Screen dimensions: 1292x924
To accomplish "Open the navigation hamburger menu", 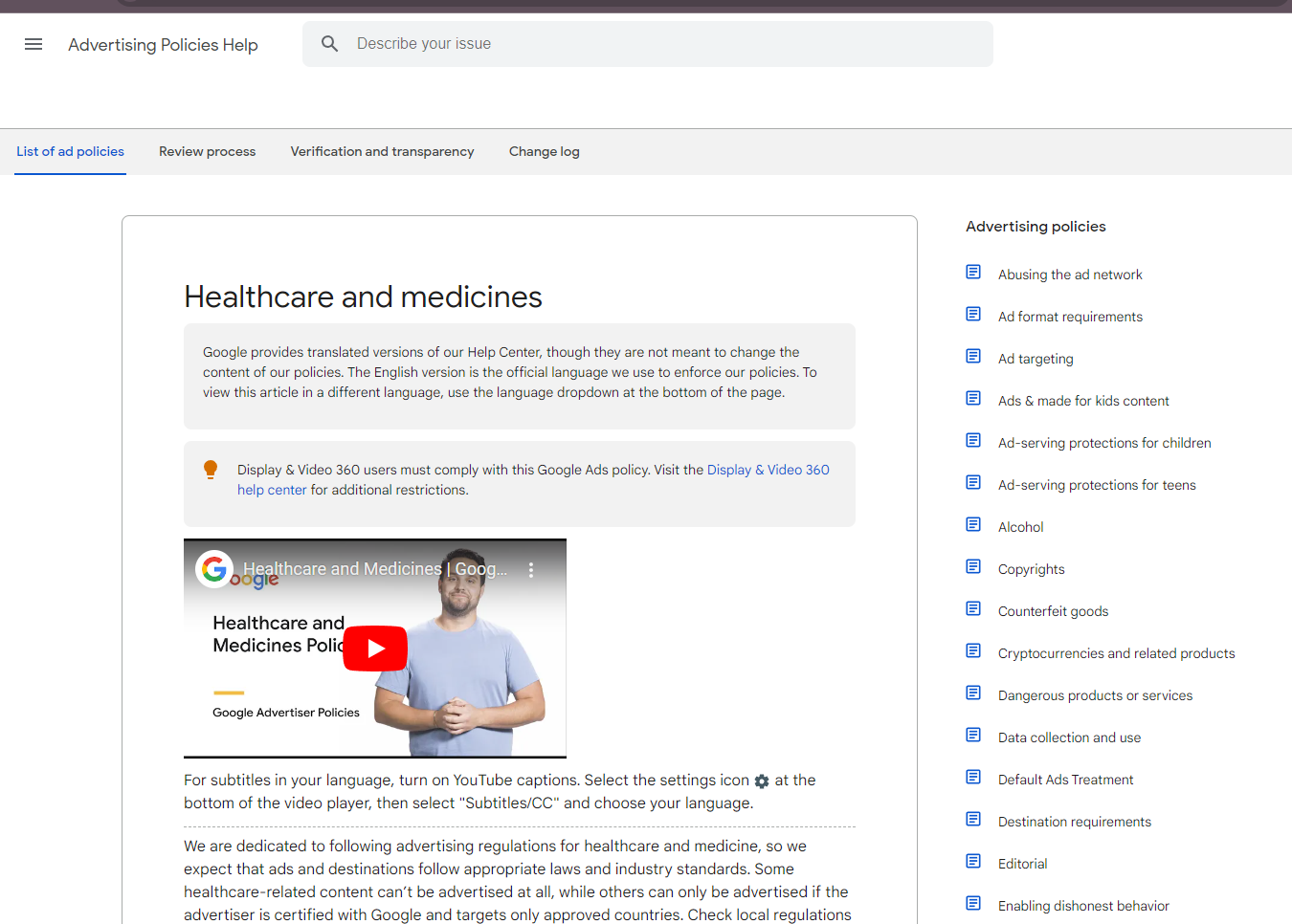I will tap(33, 44).
